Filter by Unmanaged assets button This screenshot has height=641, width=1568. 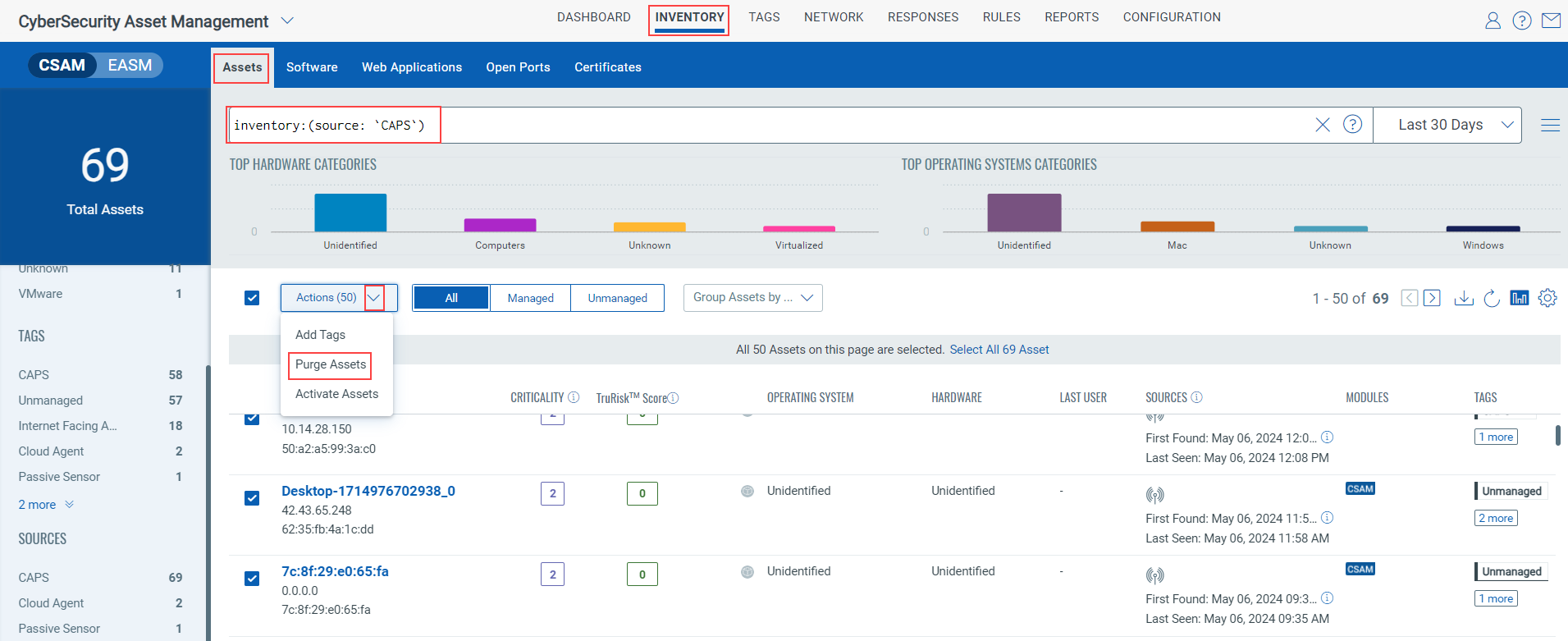tap(617, 298)
